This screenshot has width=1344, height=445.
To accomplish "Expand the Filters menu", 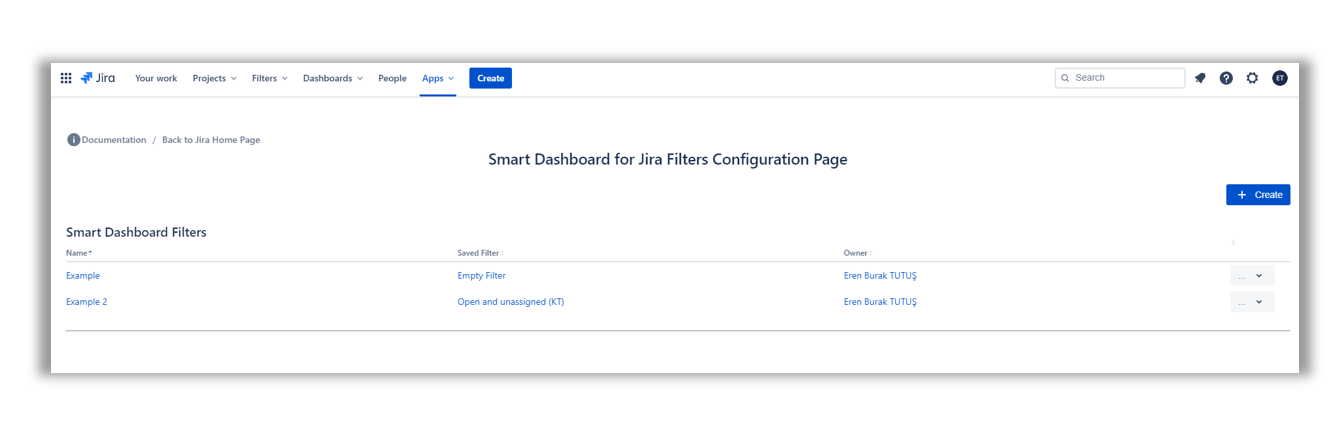I will tap(270, 78).
